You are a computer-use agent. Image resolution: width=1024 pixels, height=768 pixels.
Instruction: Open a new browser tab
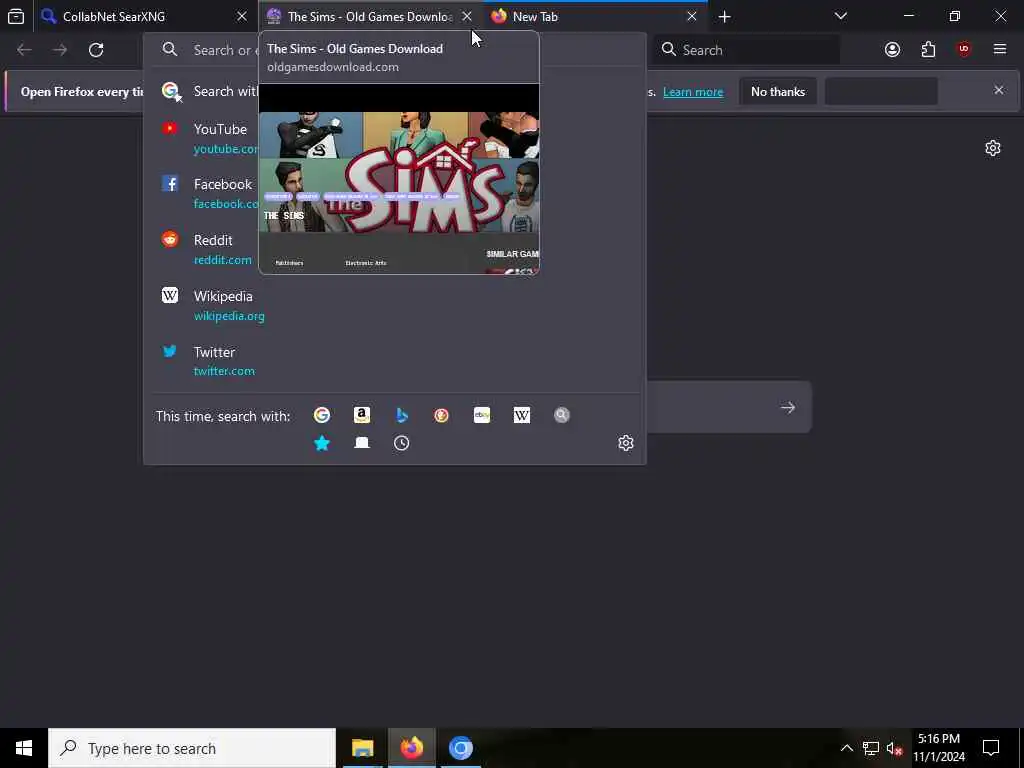724,16
